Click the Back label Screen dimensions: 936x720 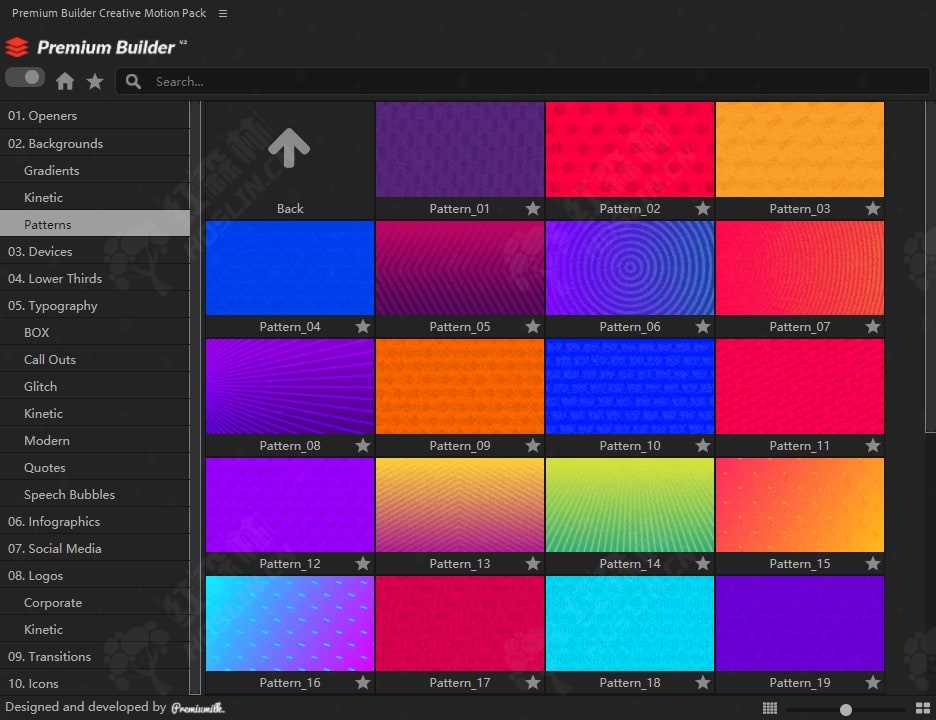point(290,208)
